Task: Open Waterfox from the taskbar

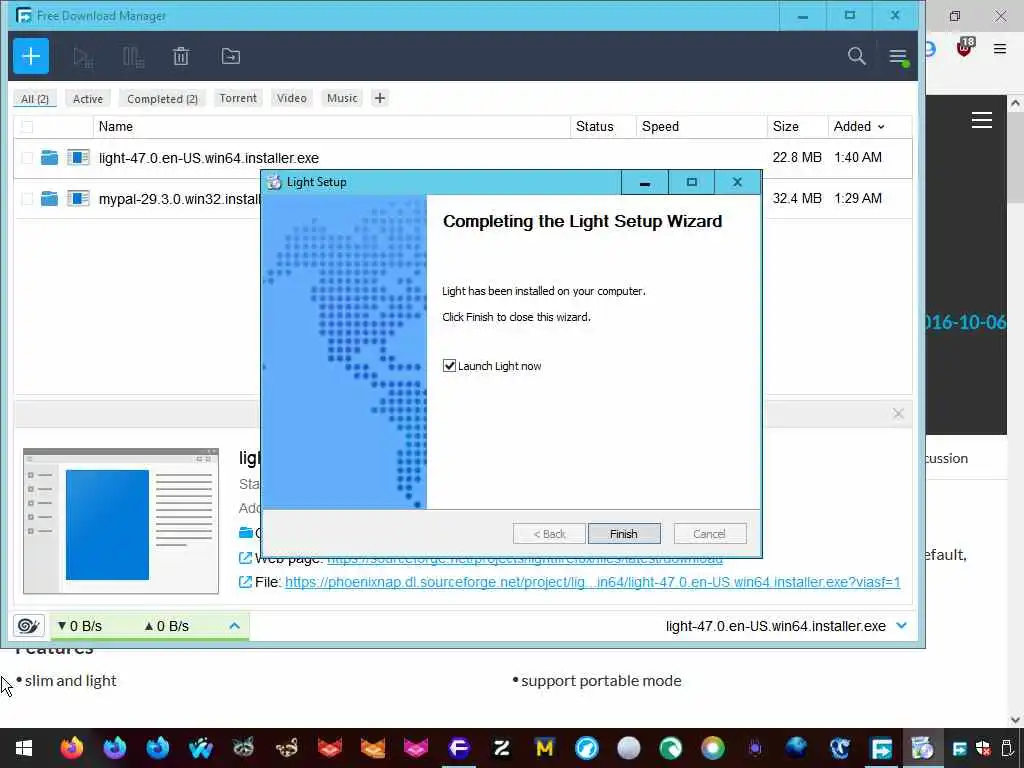Action: (x=200, y=748)
